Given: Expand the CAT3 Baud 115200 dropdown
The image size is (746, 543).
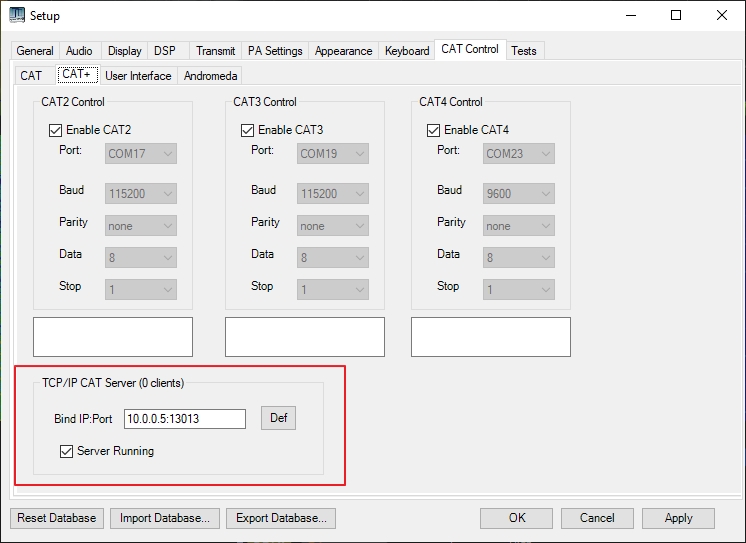Looking at the screenshot, I should [x=333, y=194].
